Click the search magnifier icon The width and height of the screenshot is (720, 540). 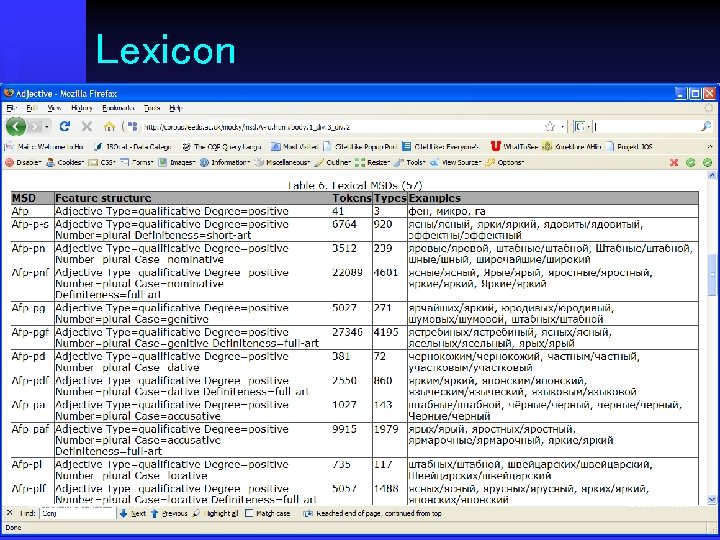tap(706, 126)
